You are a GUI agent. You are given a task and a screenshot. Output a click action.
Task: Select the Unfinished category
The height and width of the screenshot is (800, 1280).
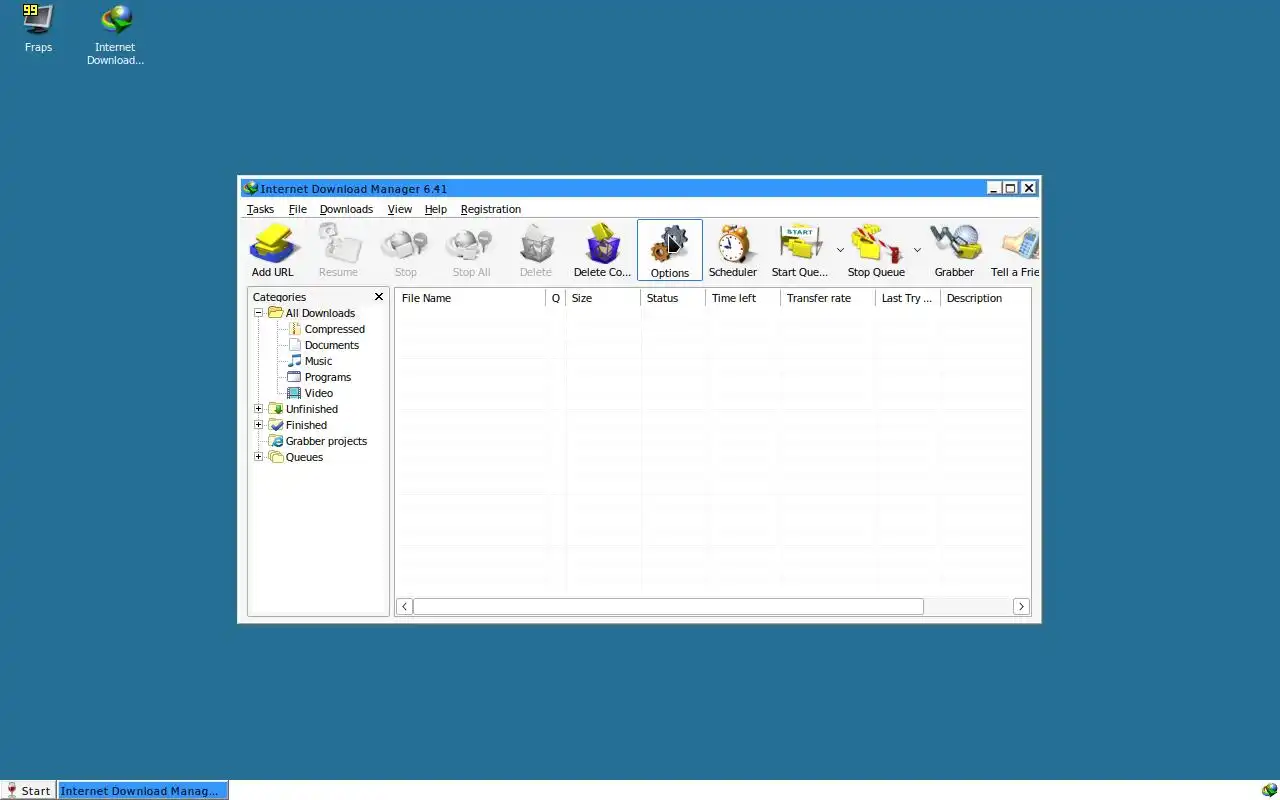[x=303, y=409]
